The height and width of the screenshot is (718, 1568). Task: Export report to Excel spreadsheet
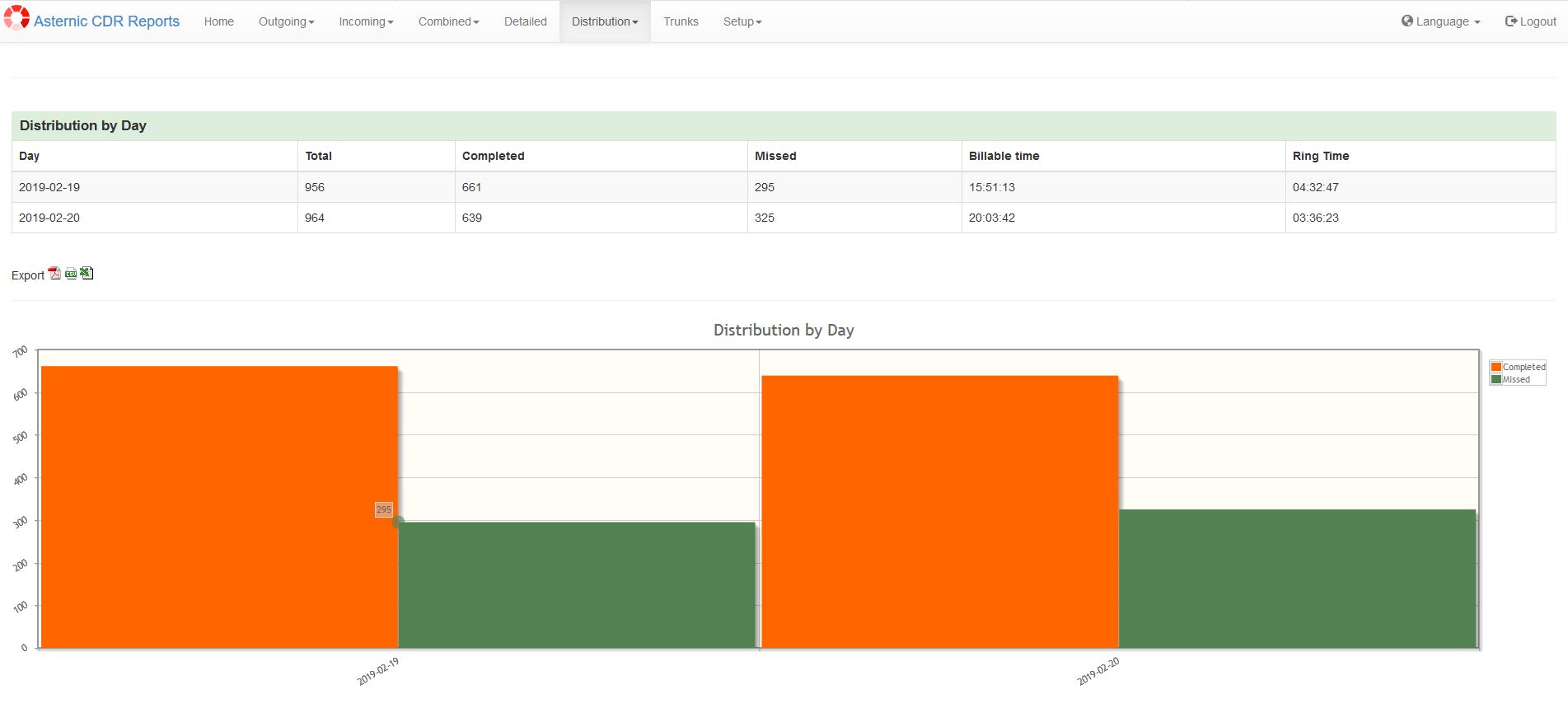pyautogui.click(x=87, y=274)
